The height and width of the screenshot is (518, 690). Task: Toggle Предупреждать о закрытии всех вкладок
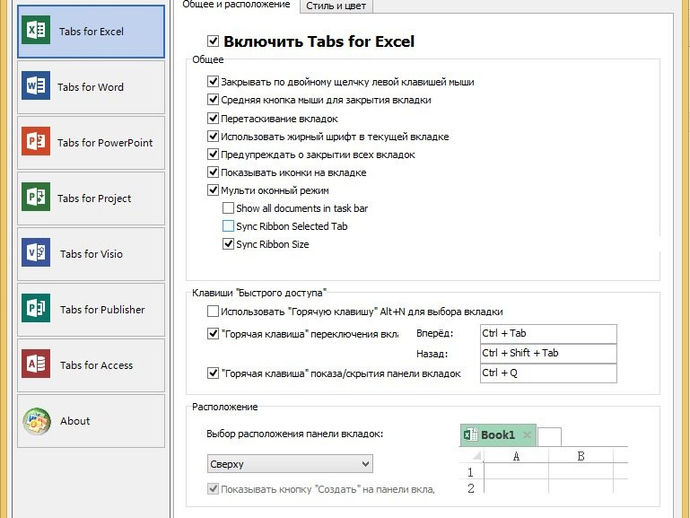[x=213, y=154]
